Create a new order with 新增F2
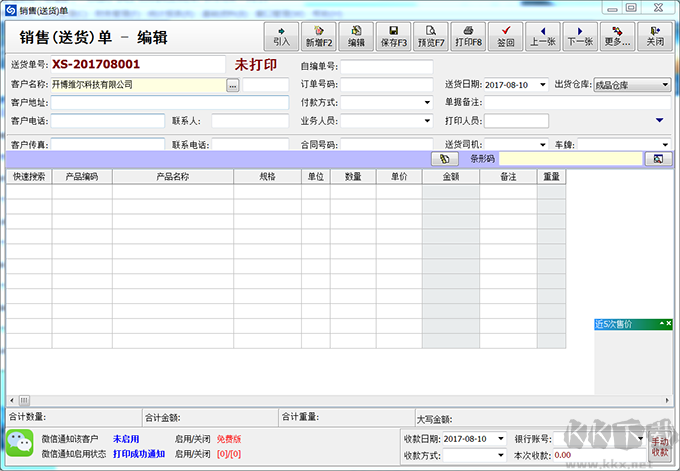Image resolution: width=680 pixels, height=471 pixels. (318, 36)
